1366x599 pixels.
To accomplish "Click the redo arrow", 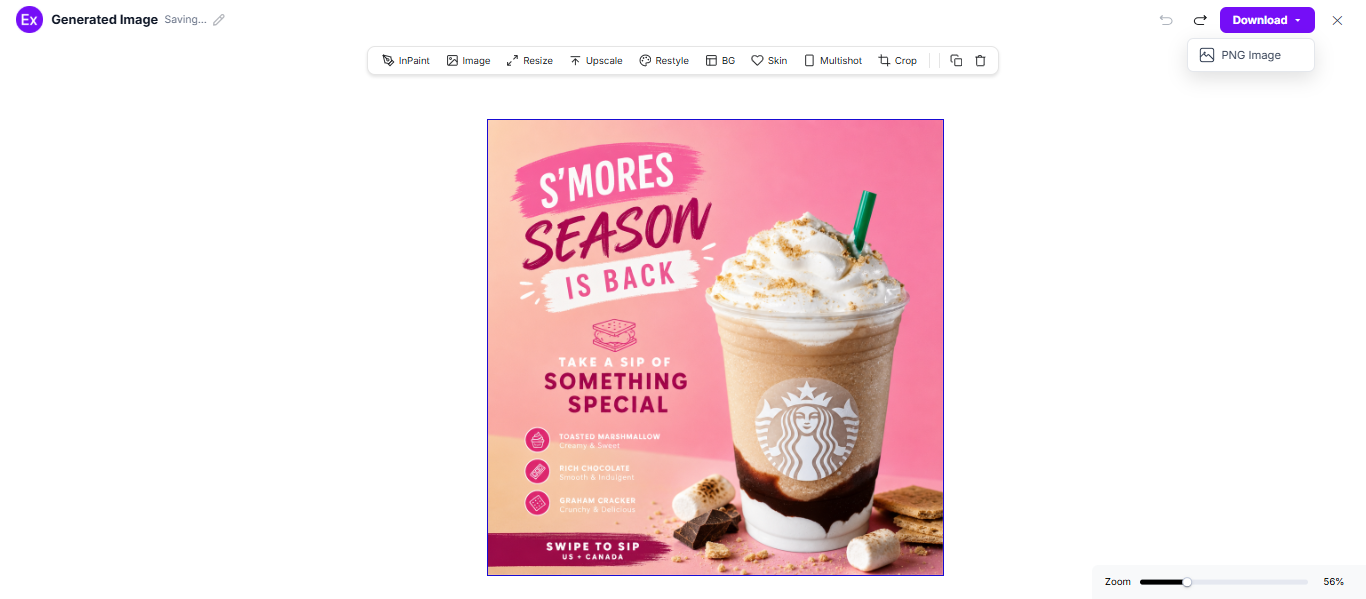I will tap(1200, 20).
